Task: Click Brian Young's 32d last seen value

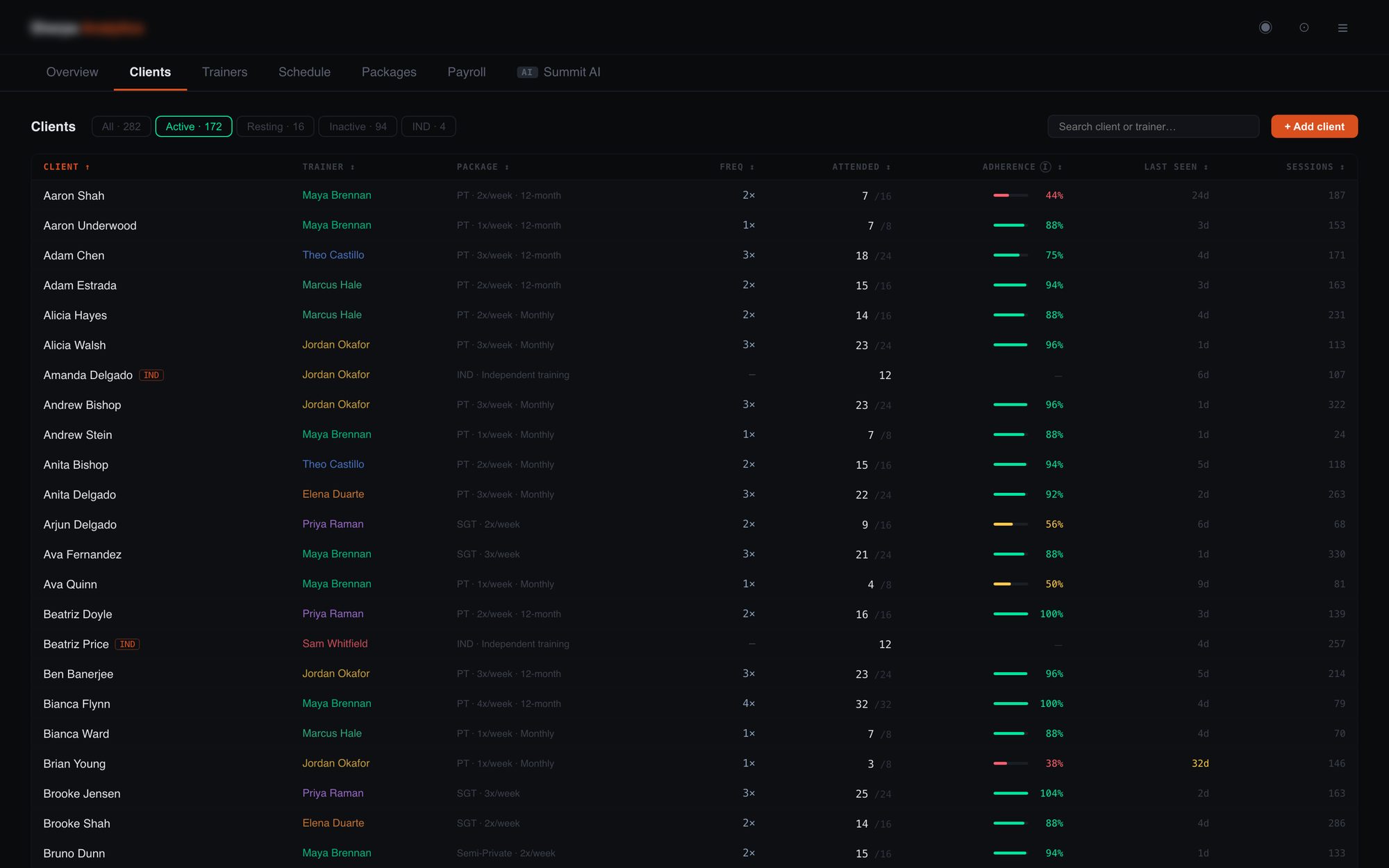Action: click(x=1200, y=763)
